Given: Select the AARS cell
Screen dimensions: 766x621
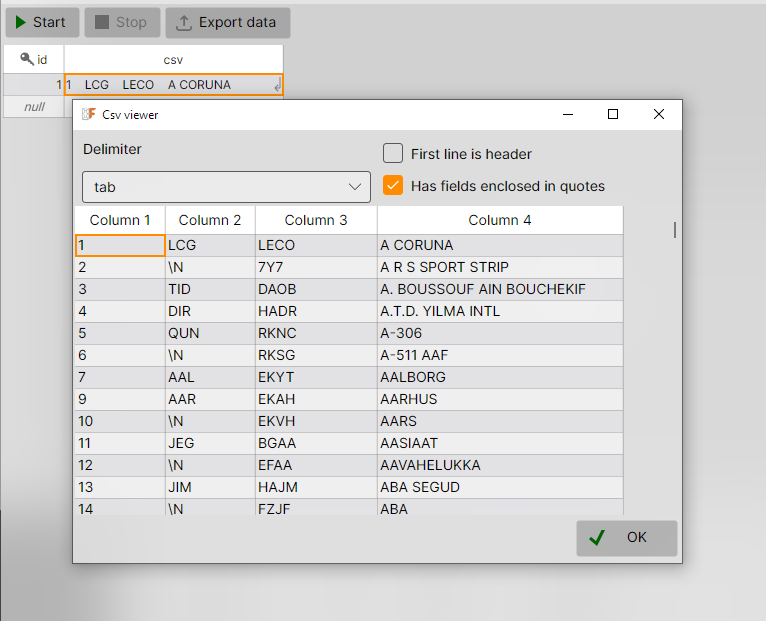Looking at the screenshot, I should pyautogui.click(x=500, y=421).
